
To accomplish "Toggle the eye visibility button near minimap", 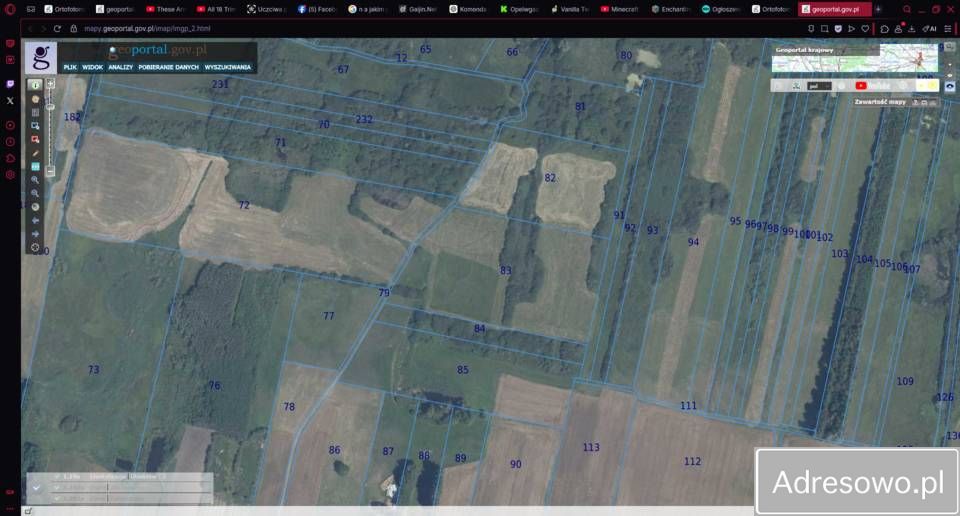I will (950, 86).
